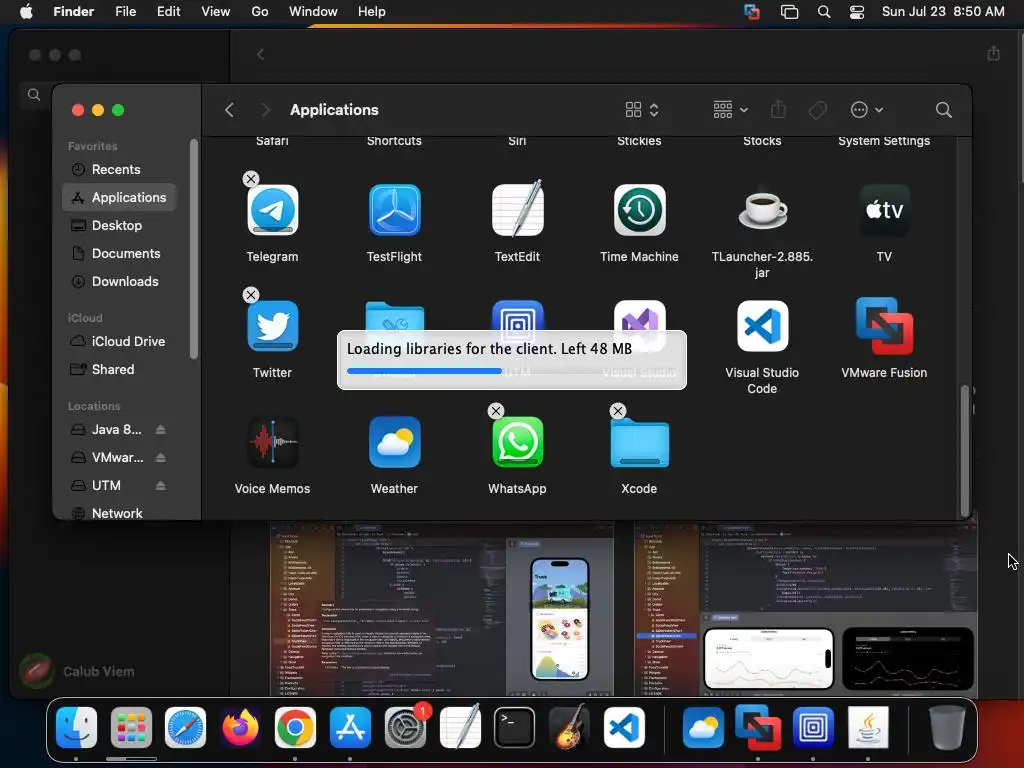The width and height of the screenshot is (1024, 768).
Task: Open Finder from the Dock
Action: (76, 728)
